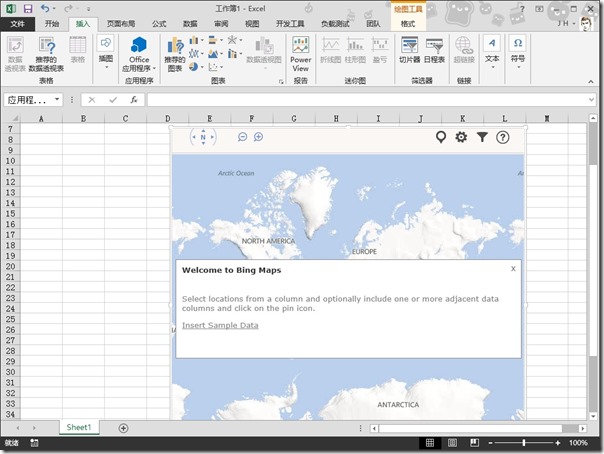Image resolution: width=604 pixels, height=454 pixels.
Task: Click the Undo arrow icon
Action: click(x=45, y=8)
